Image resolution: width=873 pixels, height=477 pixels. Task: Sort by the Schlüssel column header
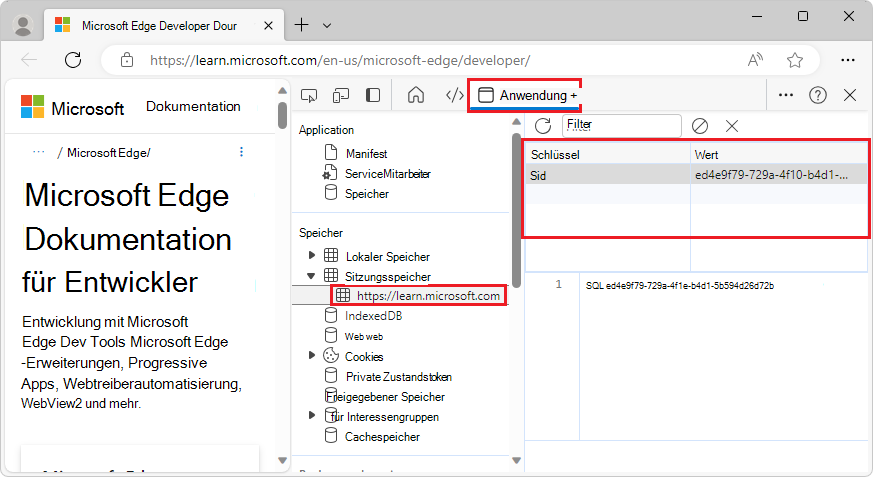coord(607,154)
